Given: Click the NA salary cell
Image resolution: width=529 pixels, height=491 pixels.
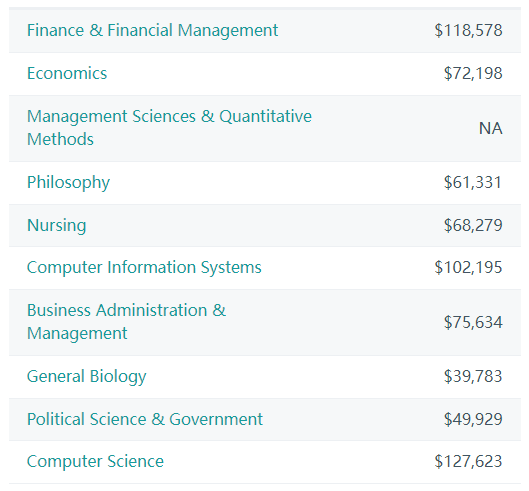Looking at the screenshot, I should click(491, 128).
